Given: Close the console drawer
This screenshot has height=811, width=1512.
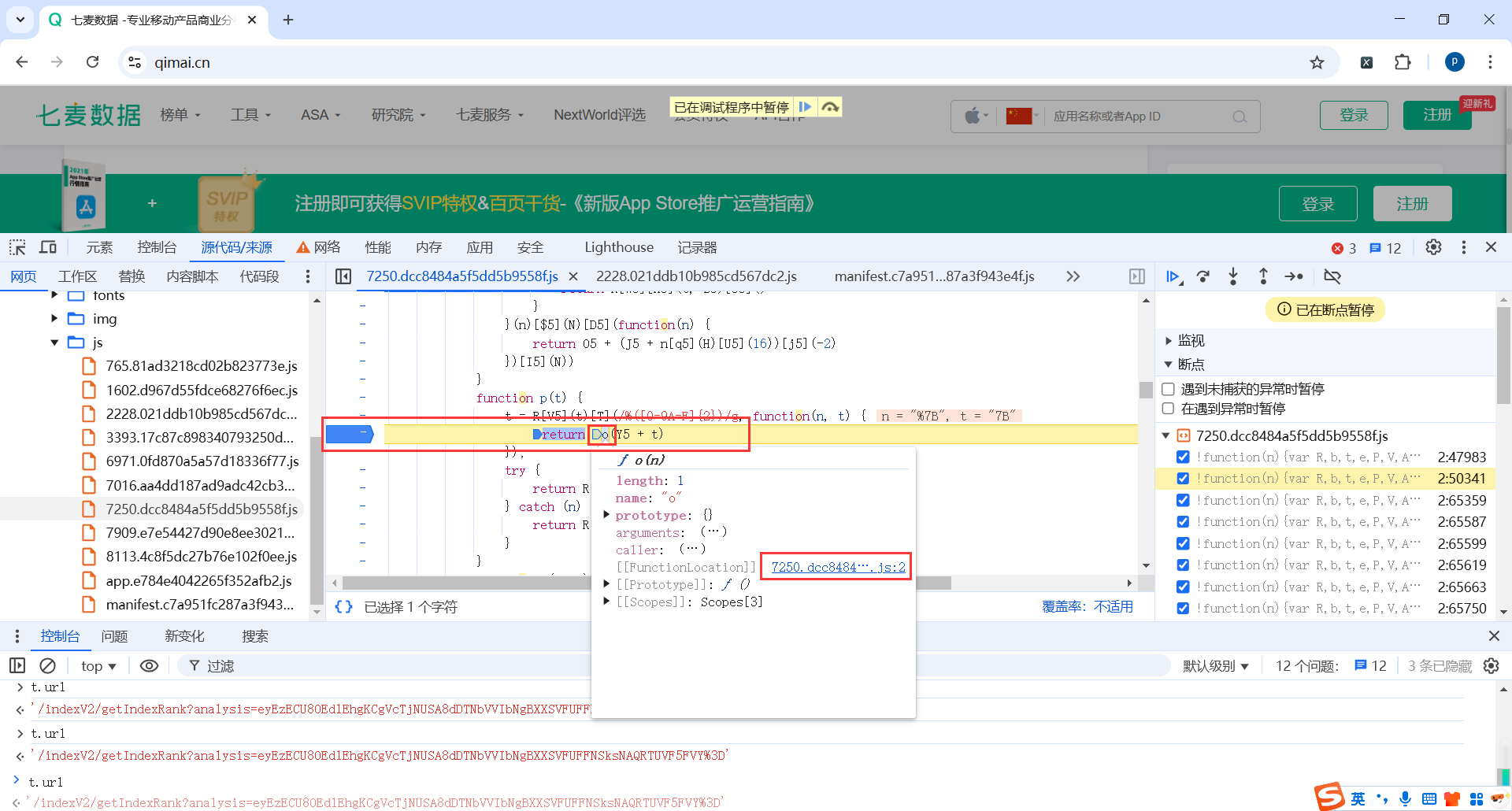Looking at the screenshot, I should (1494, 636).
